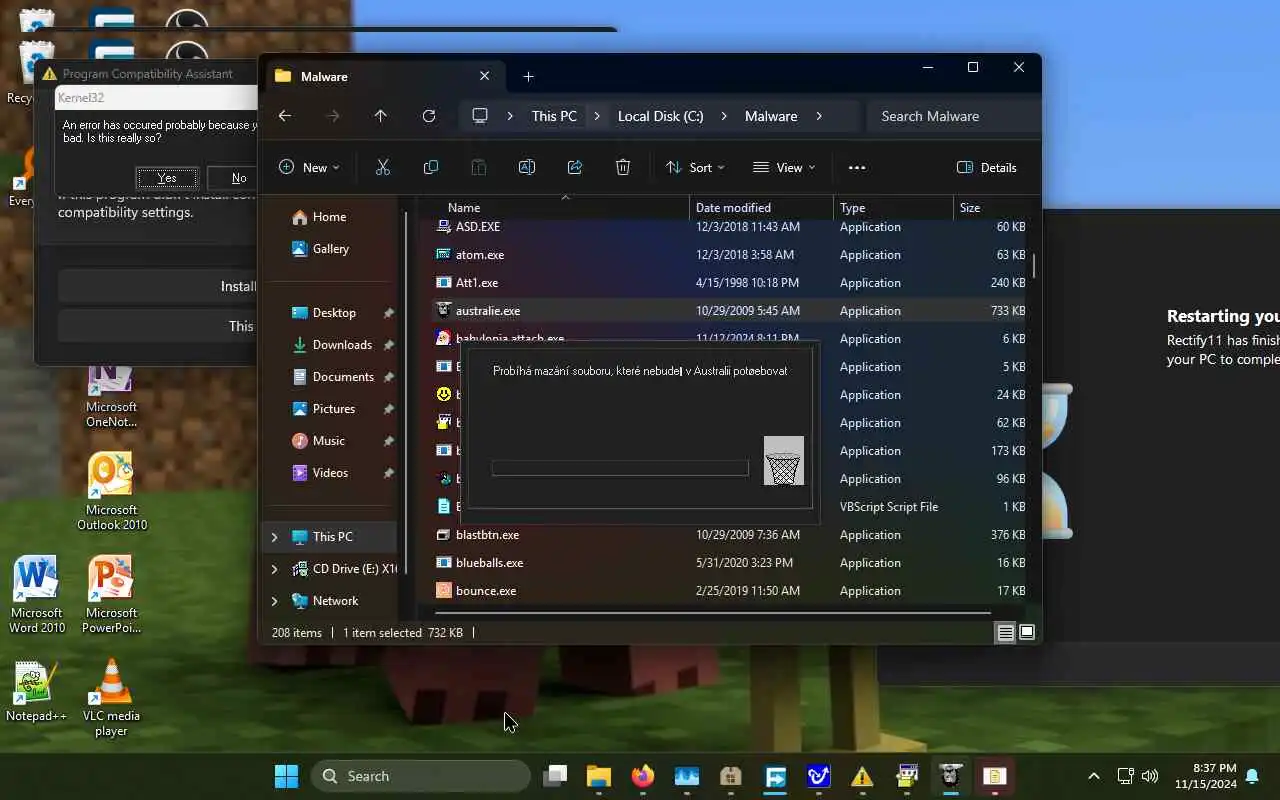This screenshot has height=800, width=1280.
Task: Click the Up arrow to parent folder
Action: (381, 116)
